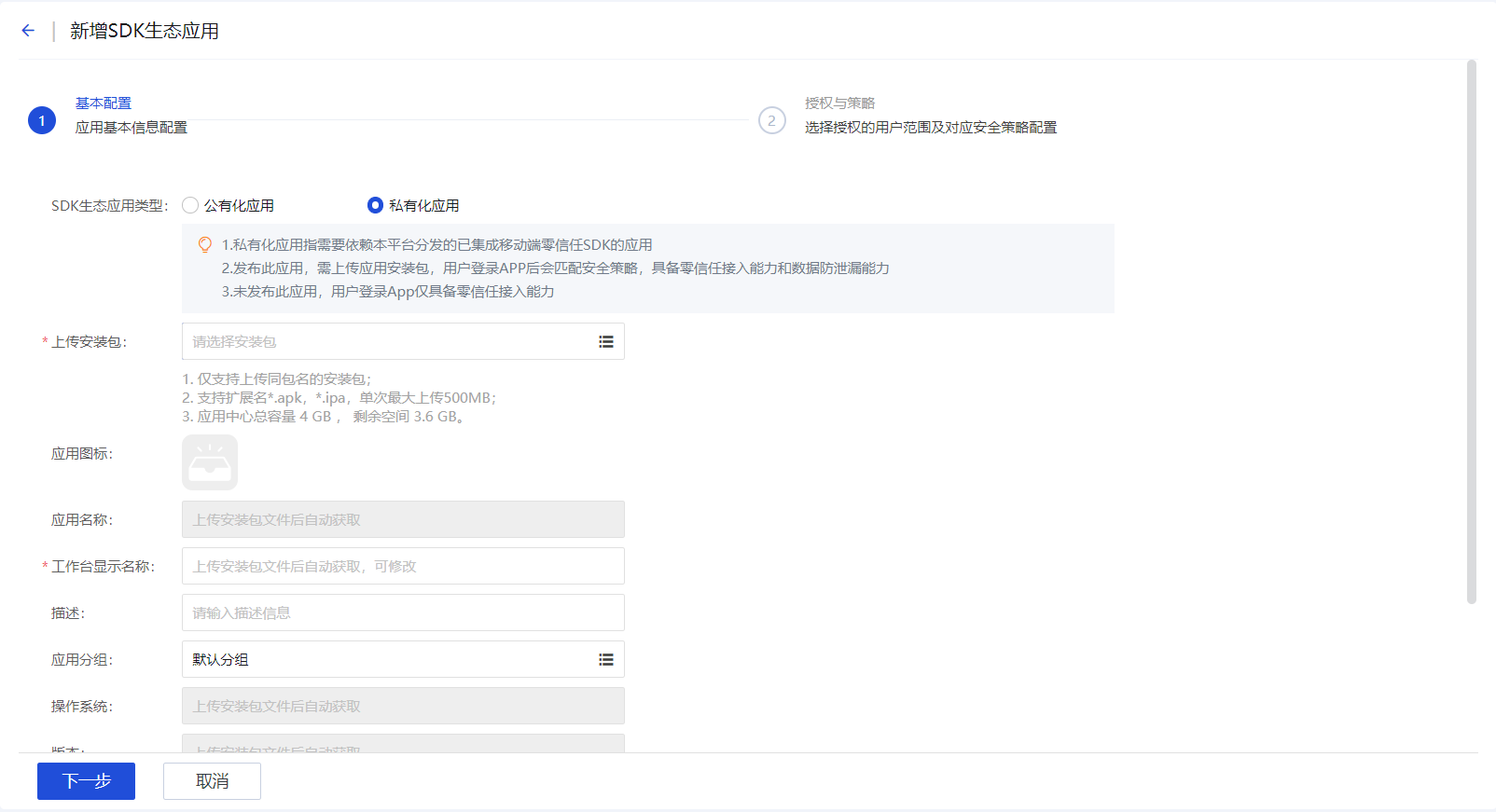Viewport: 1496px width, 812px height.
Task: Click the step 1 circle indicator
Action: 42,121
